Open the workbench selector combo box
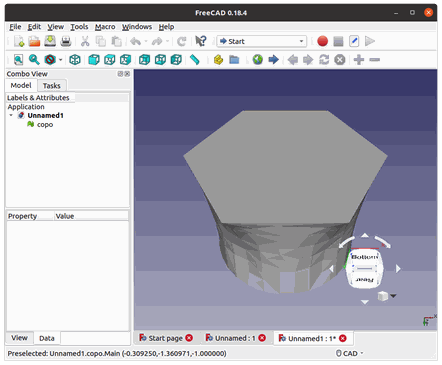The image size is (442, 365). click(x=262, y=41)
